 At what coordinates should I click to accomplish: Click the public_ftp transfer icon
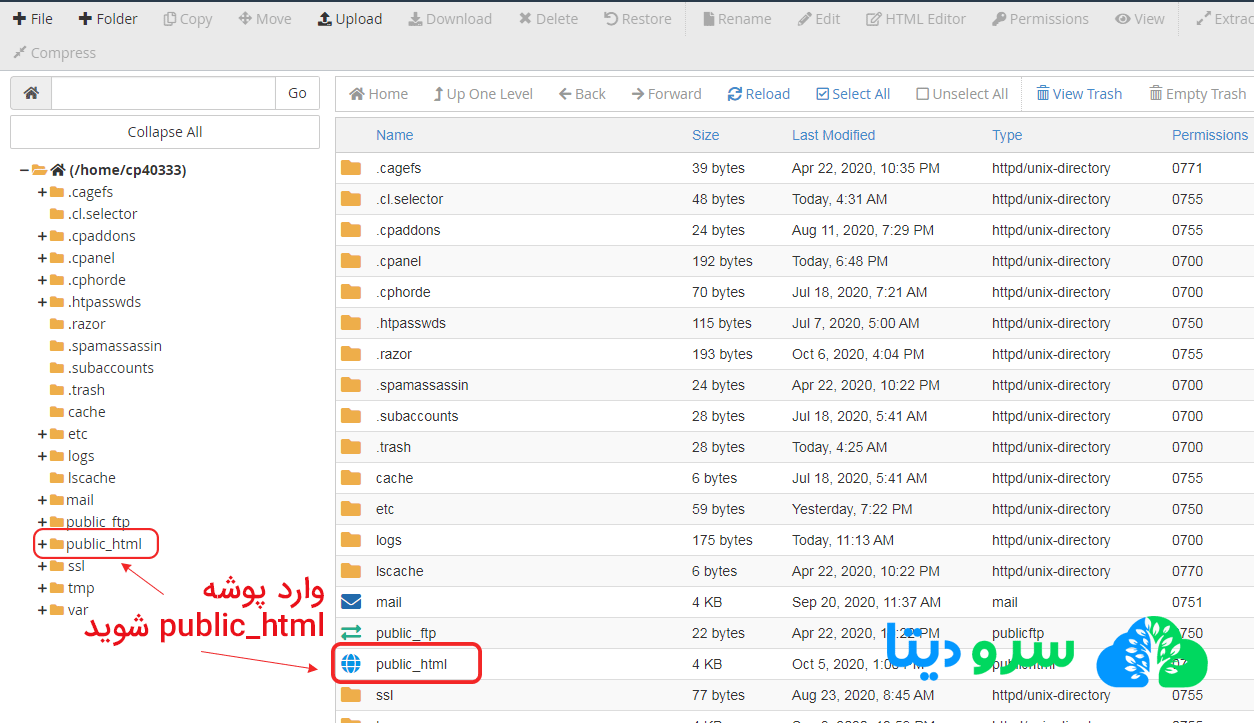(352, 632)
